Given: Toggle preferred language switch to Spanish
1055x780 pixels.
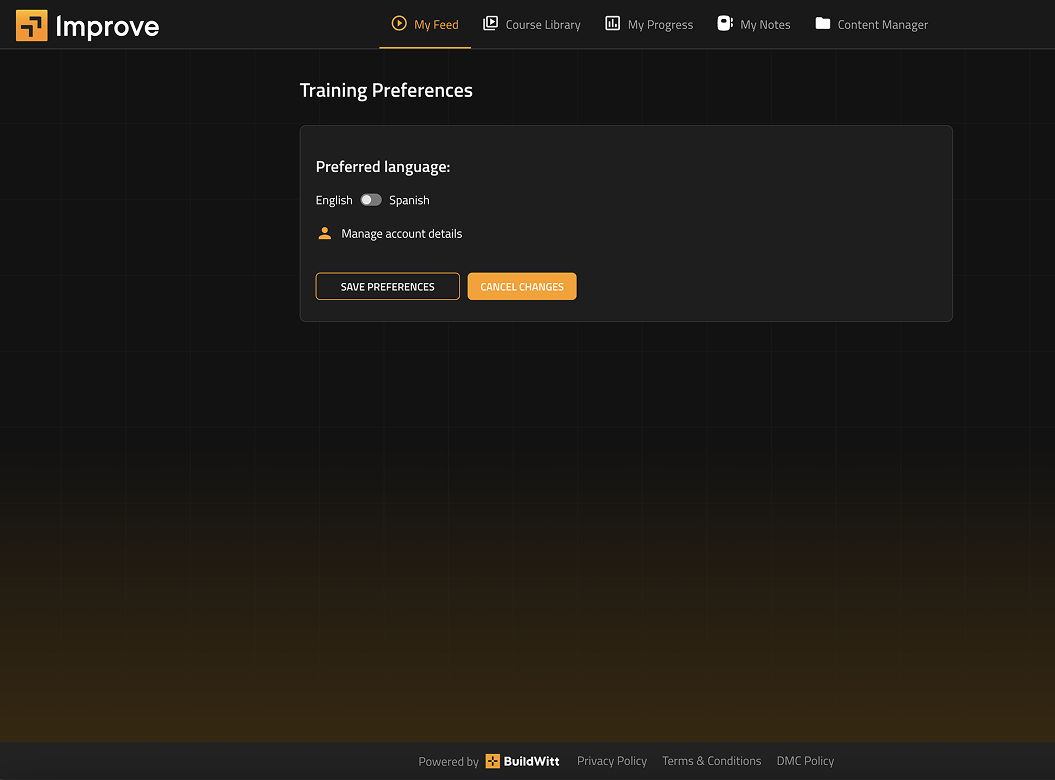Looking at the screenshot, I should point(371,200).
